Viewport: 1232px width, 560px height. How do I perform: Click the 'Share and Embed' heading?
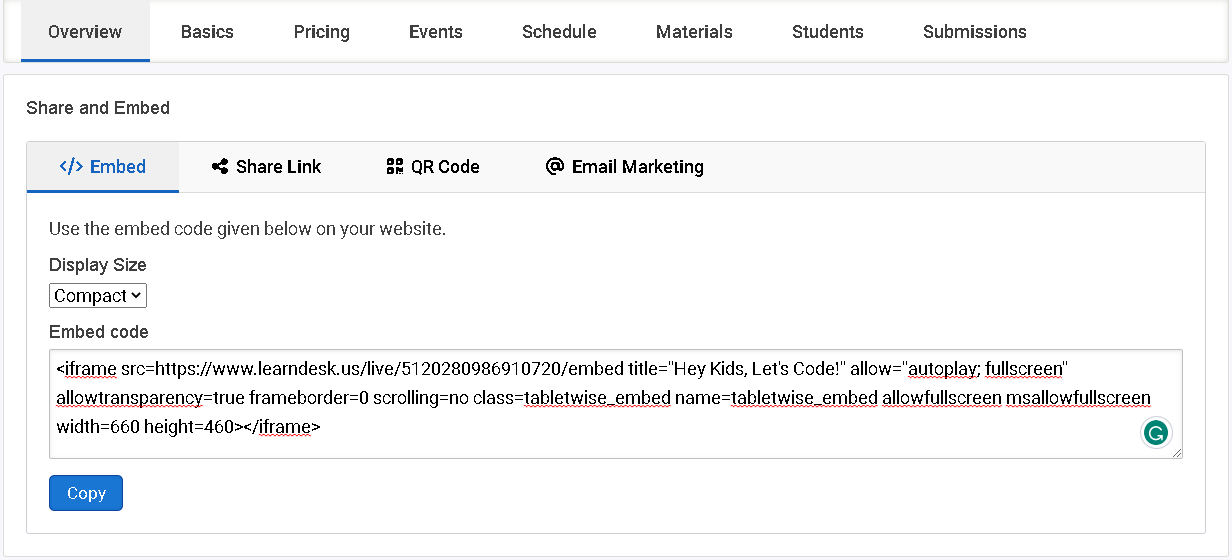[x=98, y=108]
